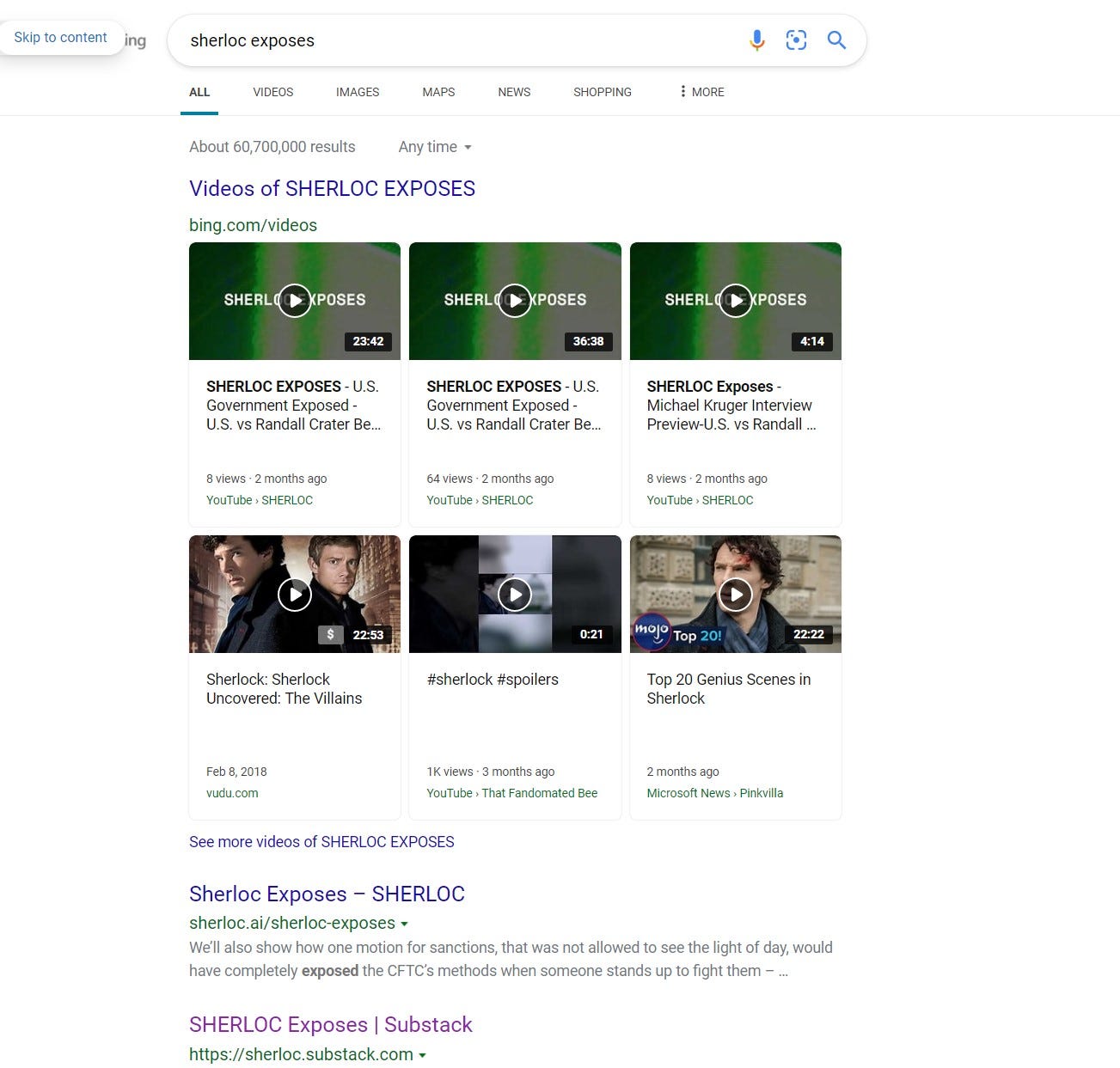The width and height of the screenshot is (1120, 1068).
Task: Click the three-dot MORE menu icon
Action: pyautogui.click(x=682, y=91)
